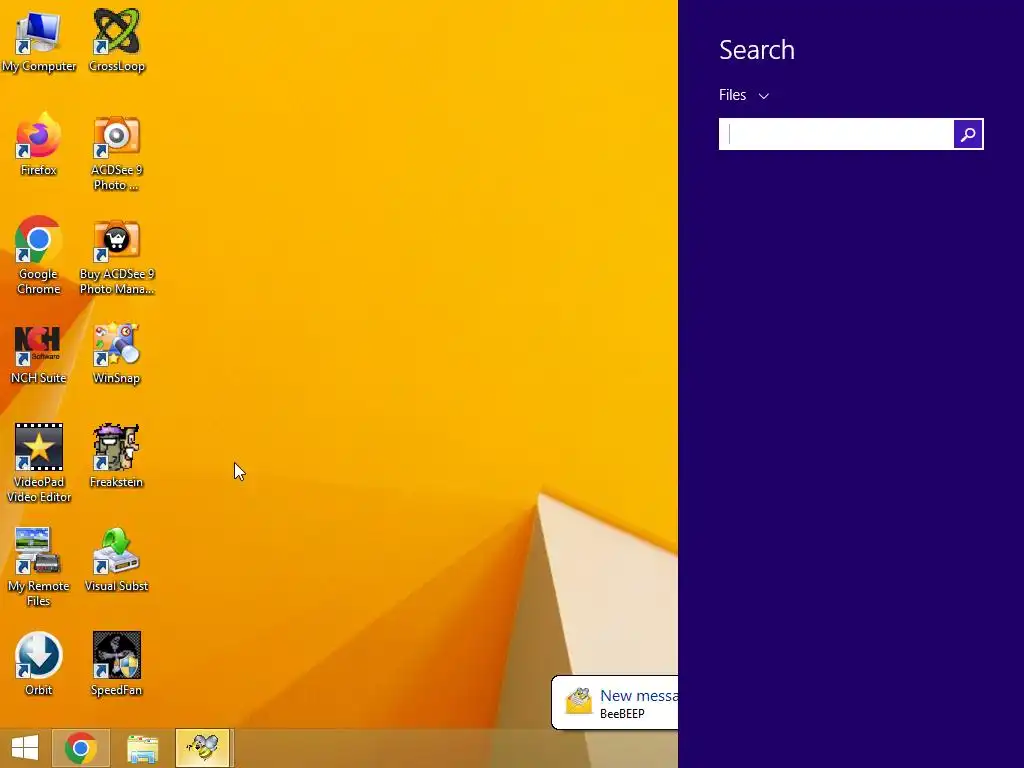The image size is (1024, 768).
Task: Open VideoPad Video Editor shortcut
Action: click(39, 462)
